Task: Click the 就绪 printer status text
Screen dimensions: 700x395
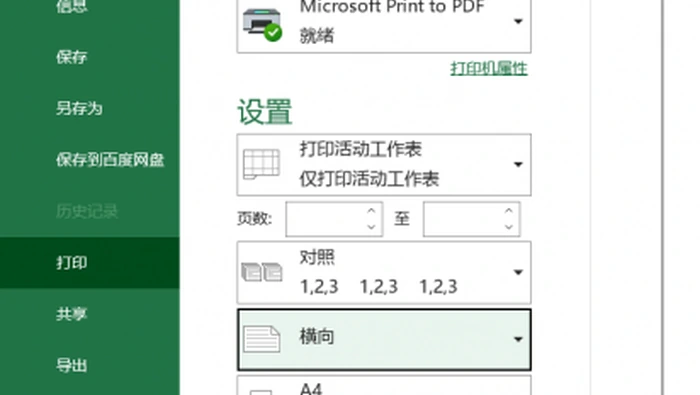Action: [317, 35]
